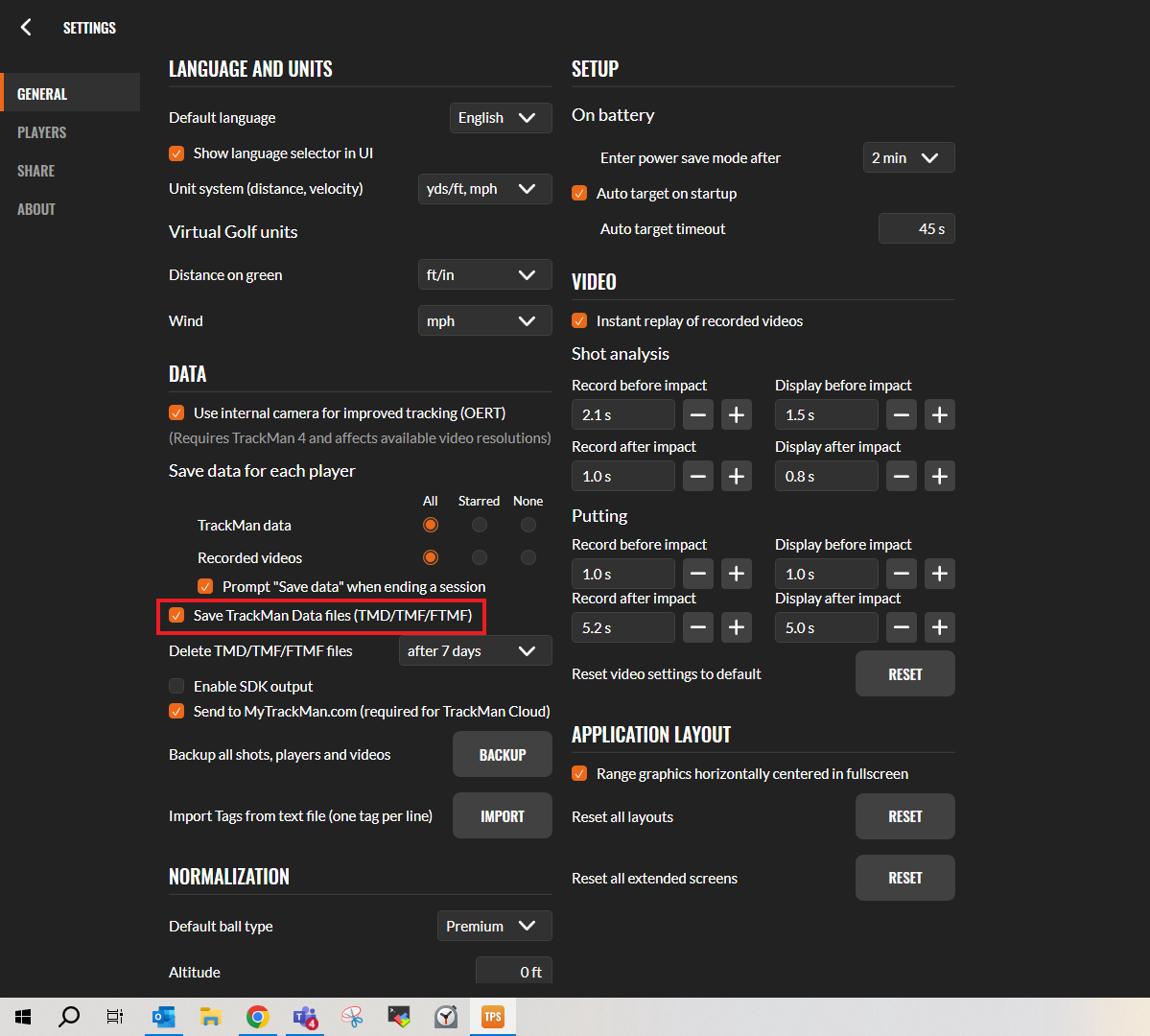
Task: Select Starred for Recorded videos
Action: (x=479, y=556)
